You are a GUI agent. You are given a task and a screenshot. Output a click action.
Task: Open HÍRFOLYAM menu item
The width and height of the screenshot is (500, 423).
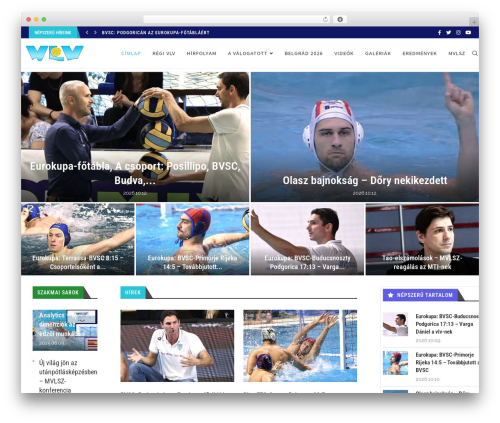(201, 53)
